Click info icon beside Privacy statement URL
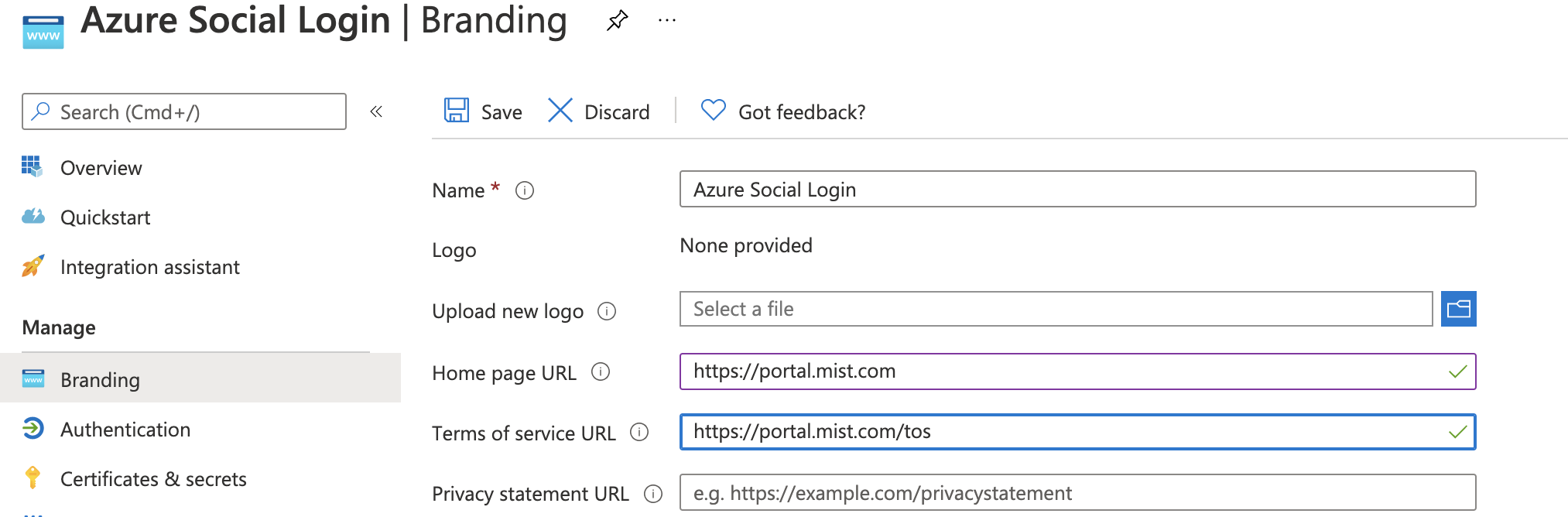 click(653, 494)
